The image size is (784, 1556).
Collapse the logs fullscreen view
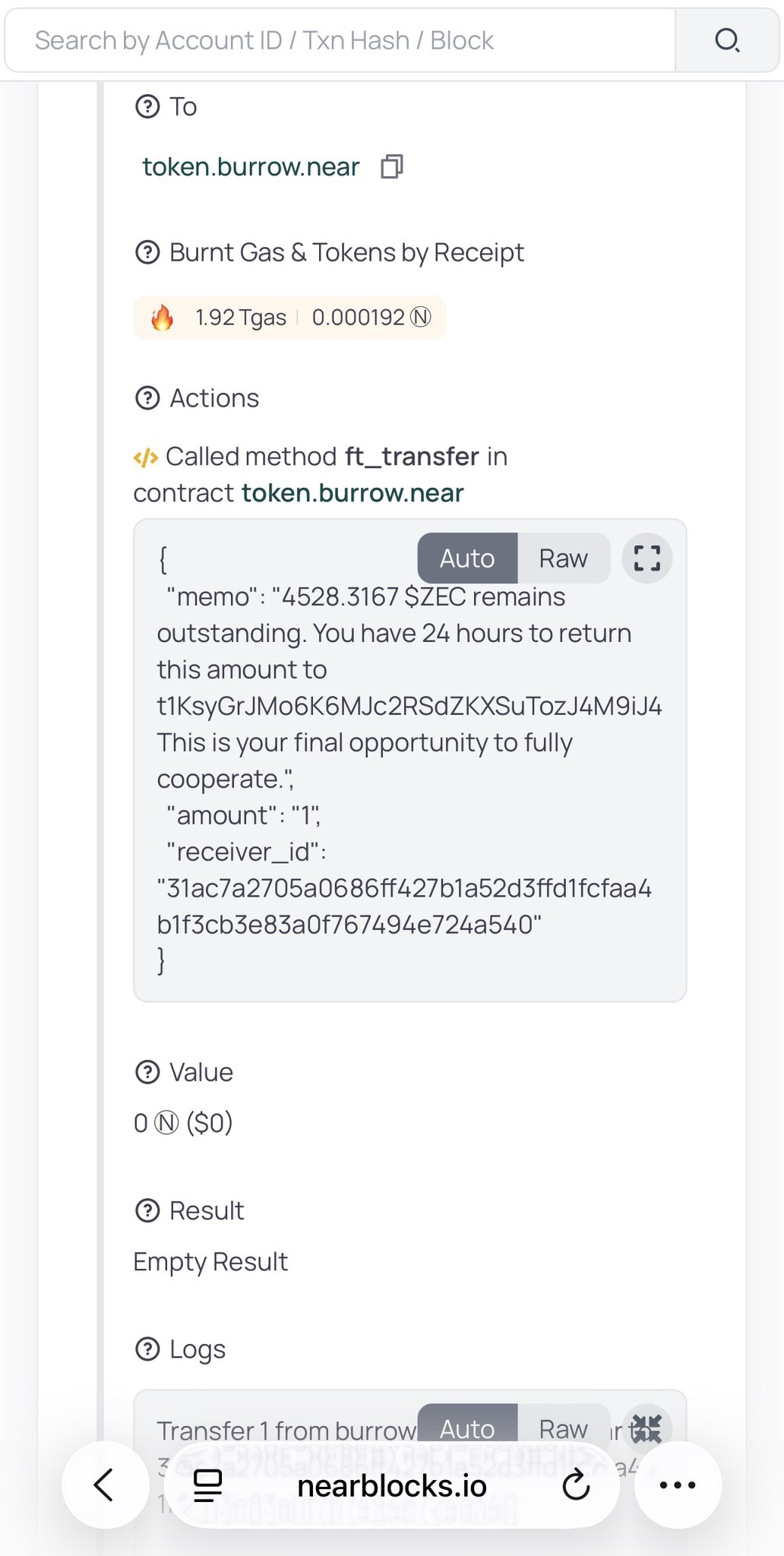pyautogui.click(x=646, y=1428)
